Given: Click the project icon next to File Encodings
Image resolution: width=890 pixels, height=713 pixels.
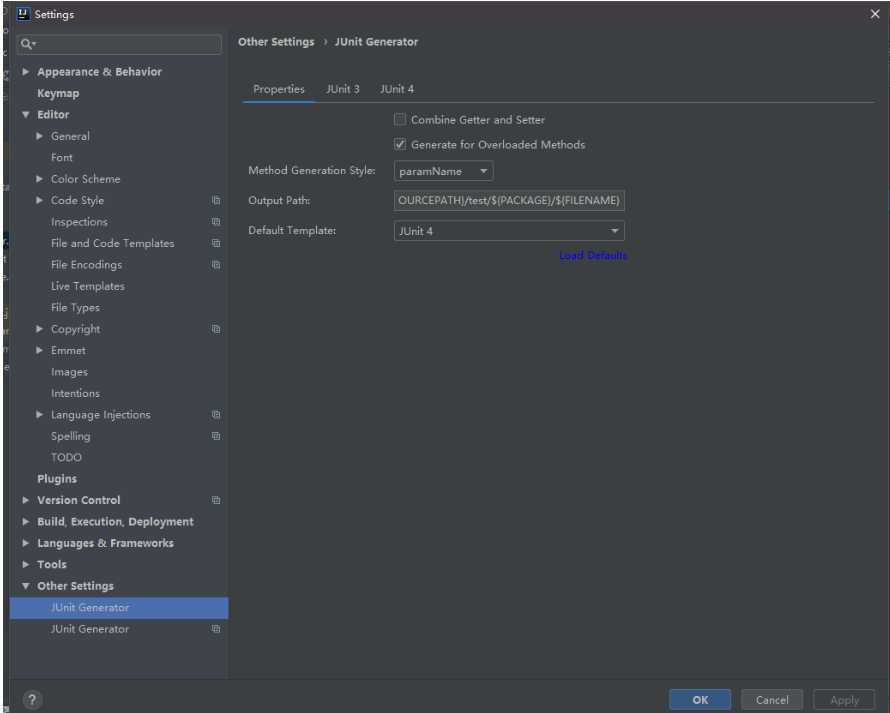Looking at the screenshot, I should [x=216, y=265].
